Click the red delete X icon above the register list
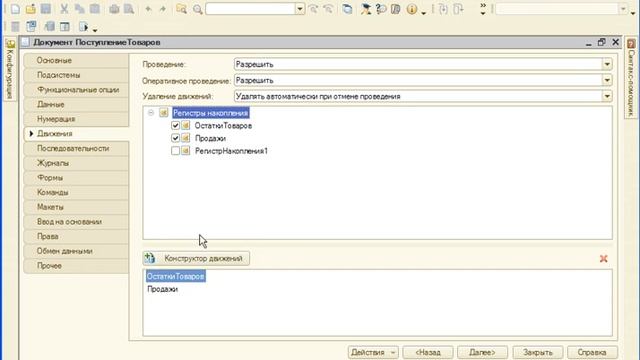The image size is (640, 360). (x=604, y=259)
